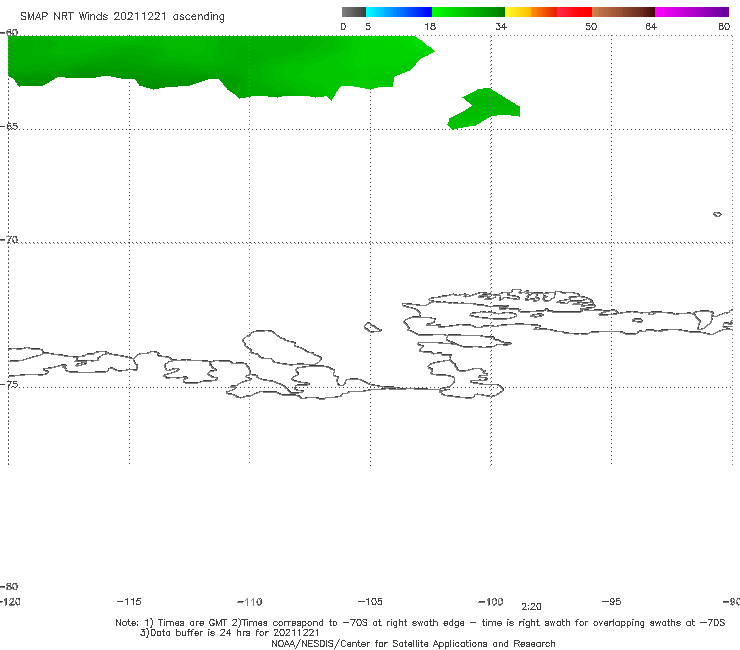The width and height of the screenshot is (740, 650).
Task: Click the gray segment of the wind colorbar
Action: [353, 12]
